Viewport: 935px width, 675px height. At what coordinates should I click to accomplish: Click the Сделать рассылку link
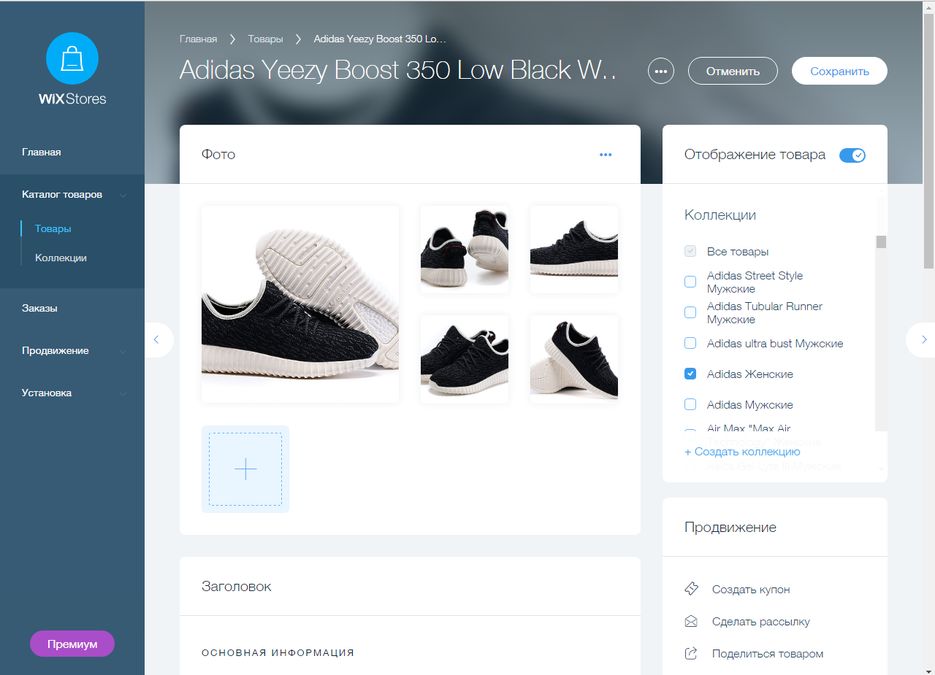761,621
